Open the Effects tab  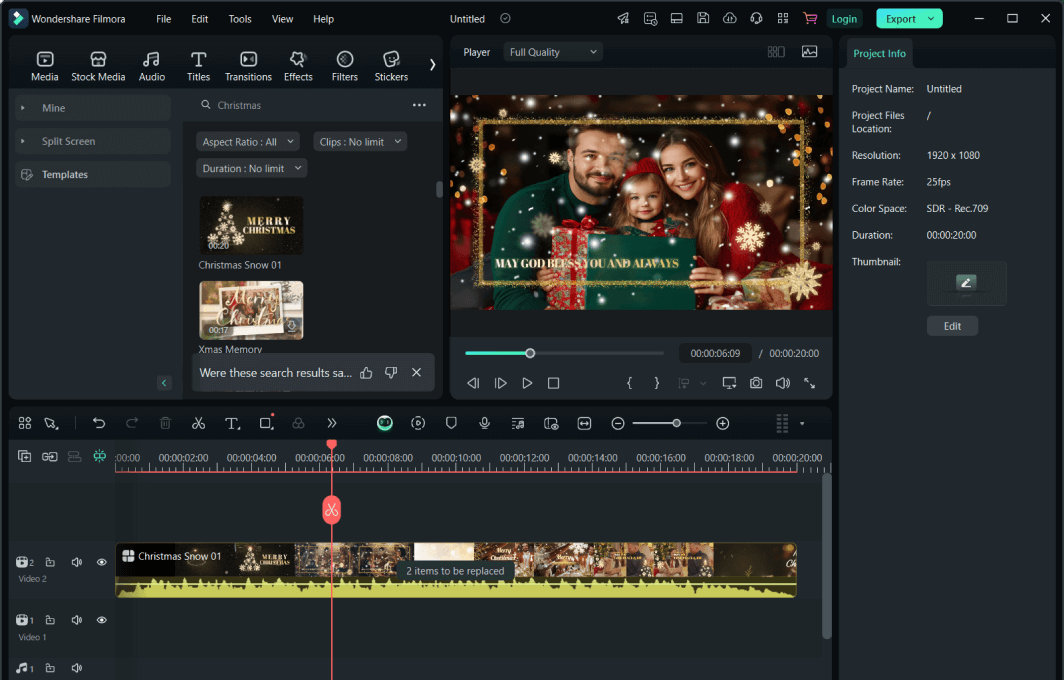pyautogui.click(x=298, y=67)
